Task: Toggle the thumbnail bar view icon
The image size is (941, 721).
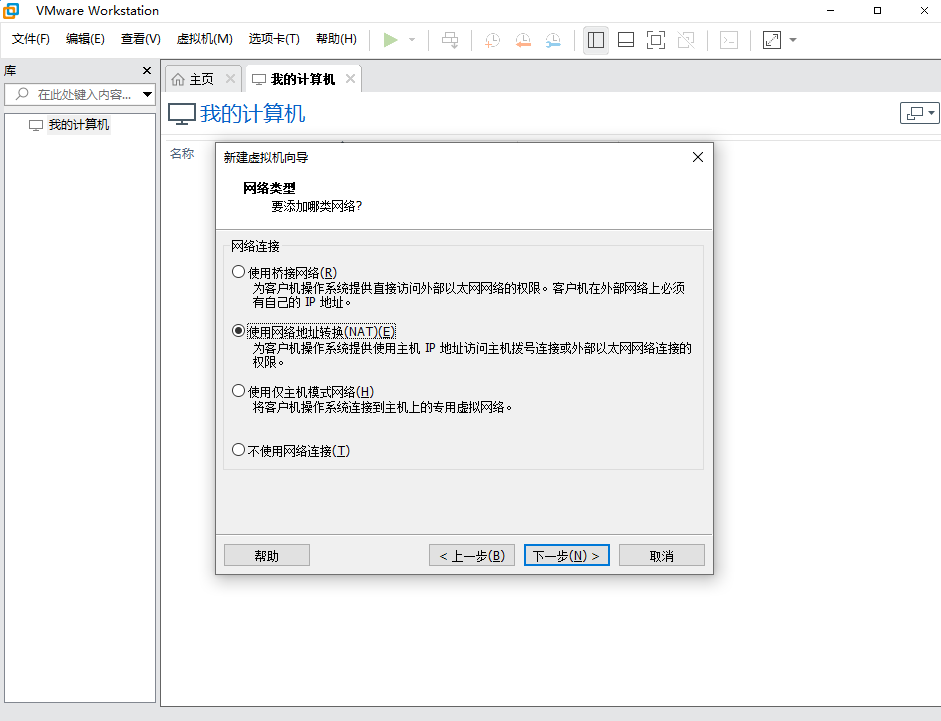Action: [626, 40]
